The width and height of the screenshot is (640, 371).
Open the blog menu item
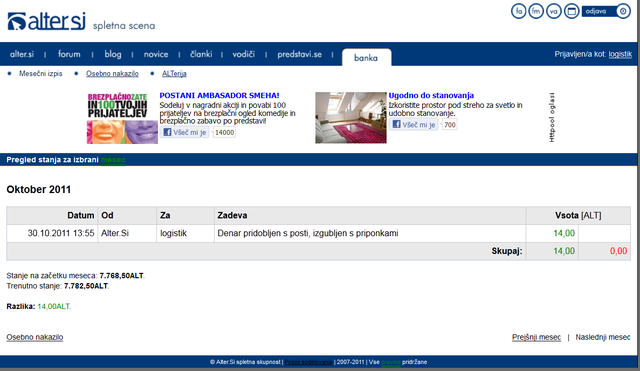pos(113,54)
